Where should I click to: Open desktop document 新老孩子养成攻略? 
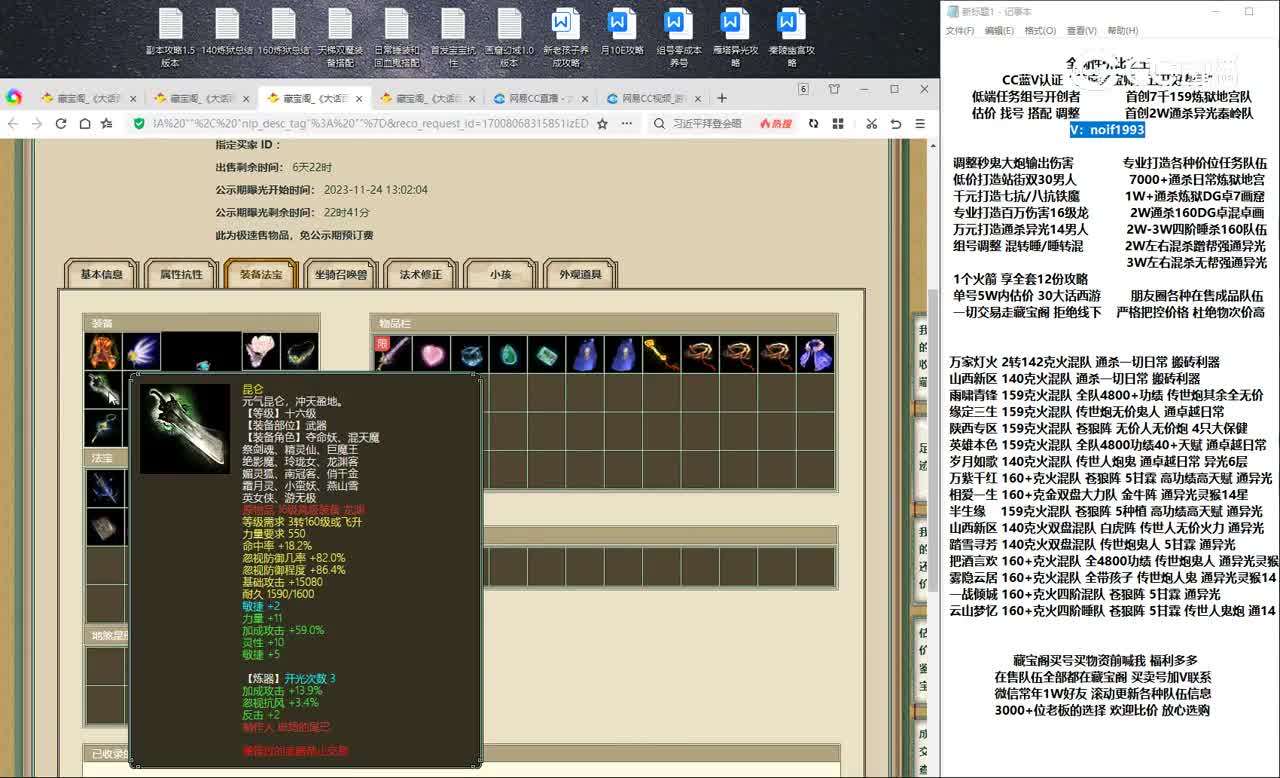click(x=566, y=38)
